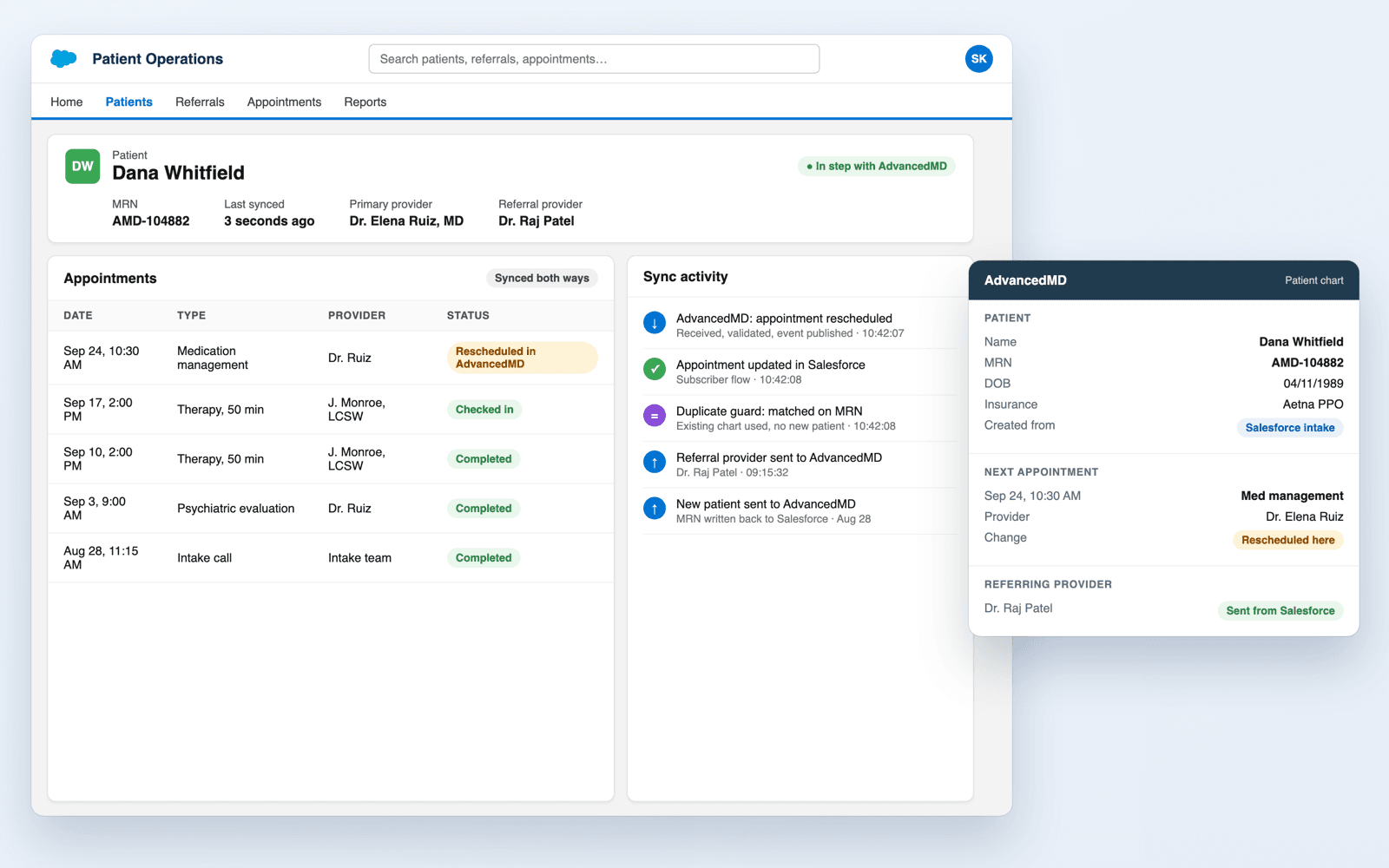Click the blue down-arrow icon for appointment rescheduled
1389x868 pixels.
pos(655,324)
